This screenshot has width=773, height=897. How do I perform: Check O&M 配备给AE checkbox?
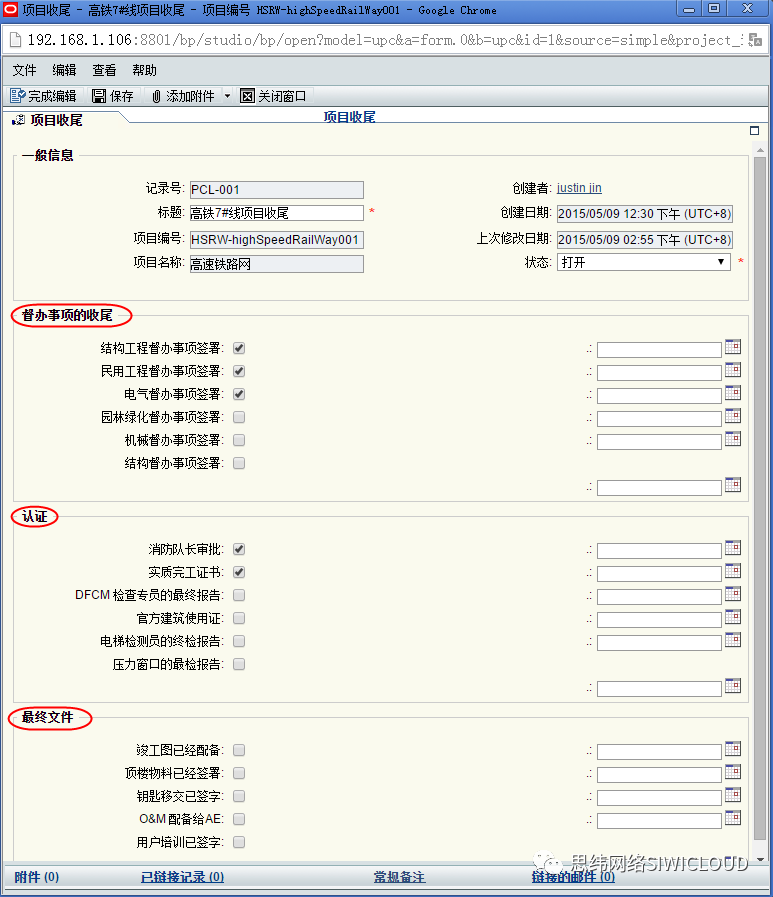239,819
